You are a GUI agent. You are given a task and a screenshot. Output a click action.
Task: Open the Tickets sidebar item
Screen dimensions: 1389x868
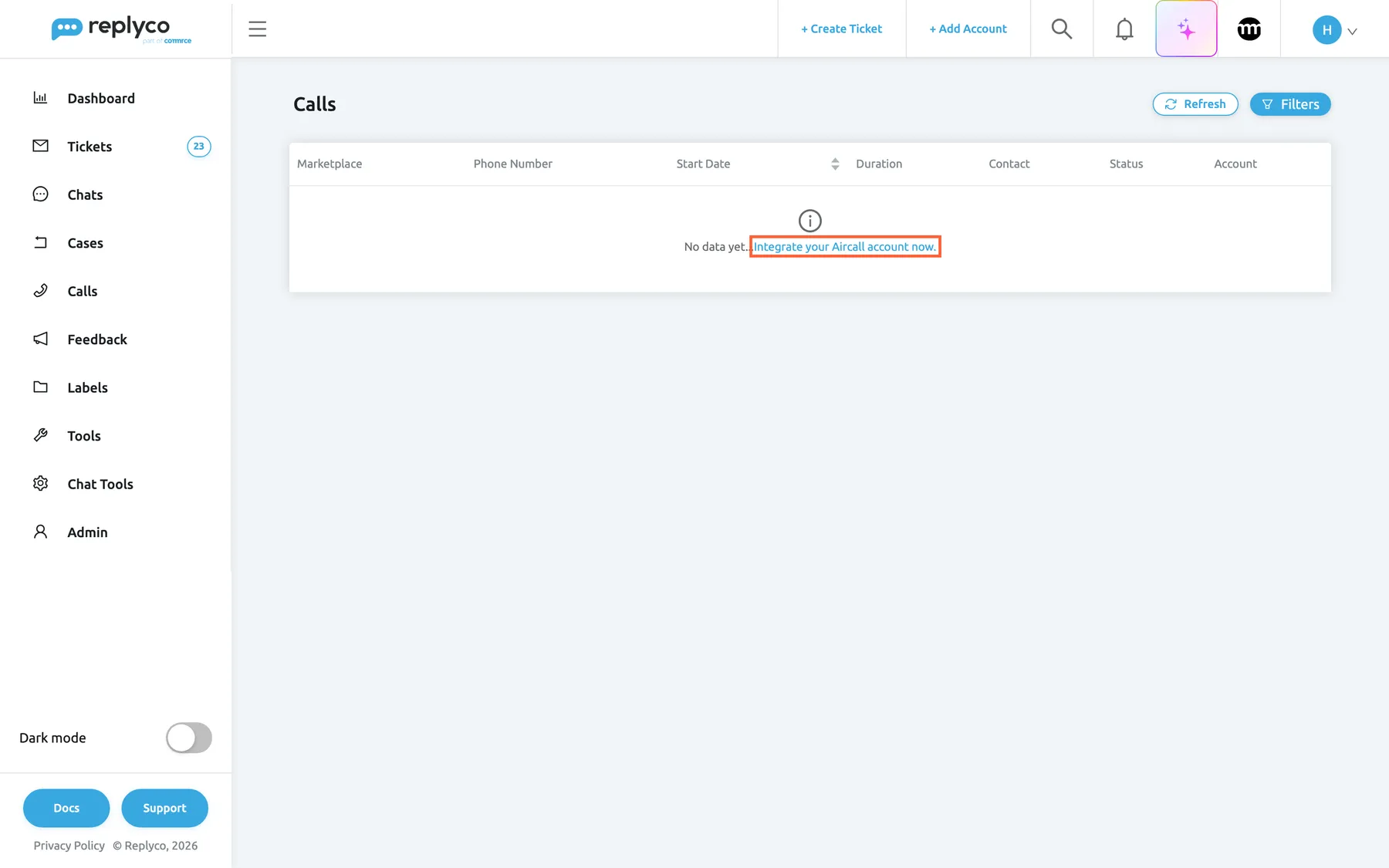coord(90,147)
